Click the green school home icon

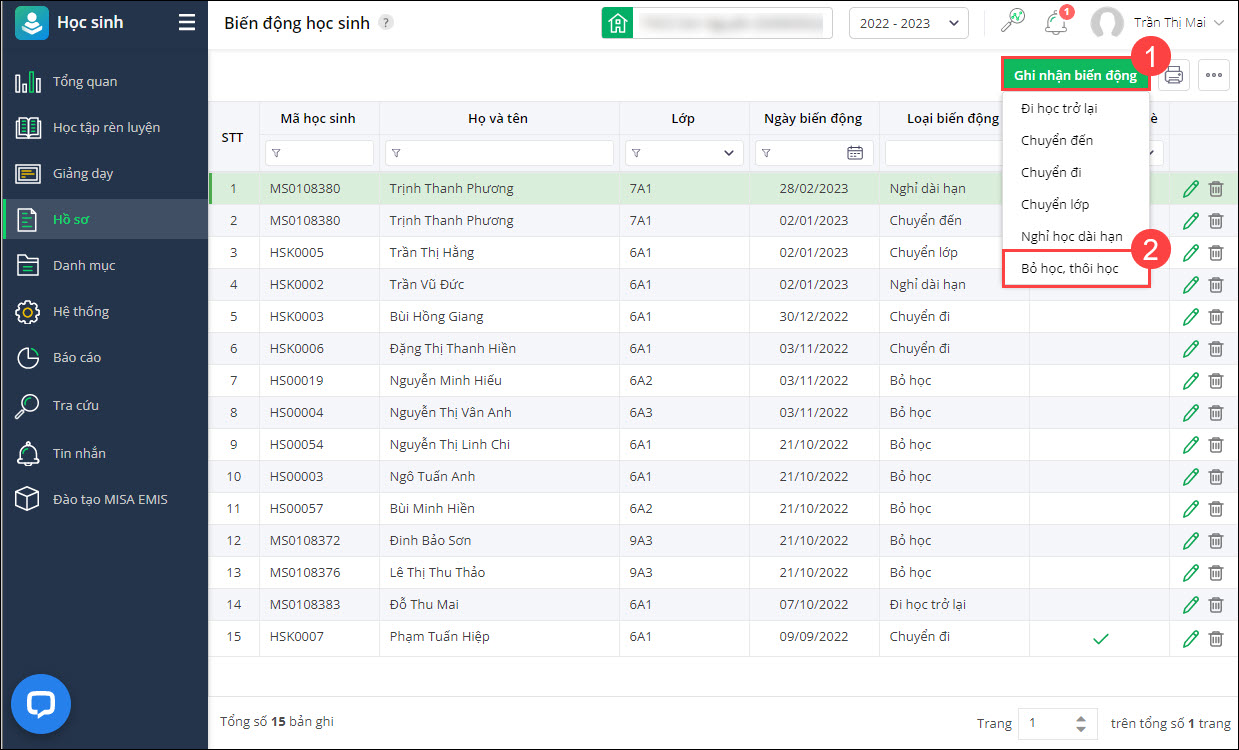(617, 23)
